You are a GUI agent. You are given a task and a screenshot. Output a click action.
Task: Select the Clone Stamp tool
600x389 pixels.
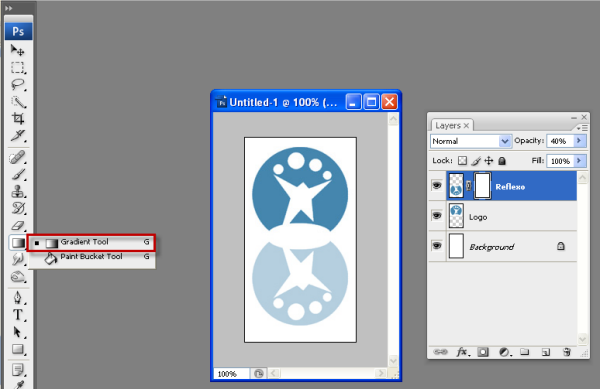click(x=18, y=191)
